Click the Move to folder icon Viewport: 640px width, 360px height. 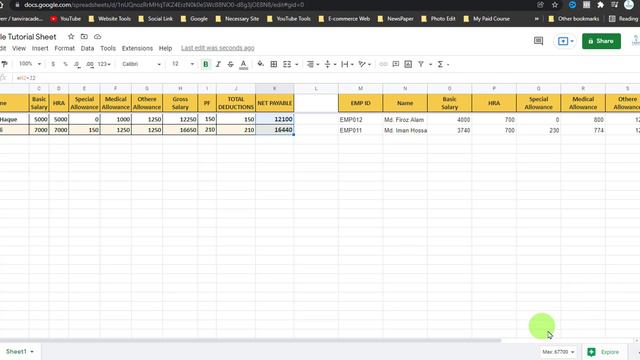(84, 37)
